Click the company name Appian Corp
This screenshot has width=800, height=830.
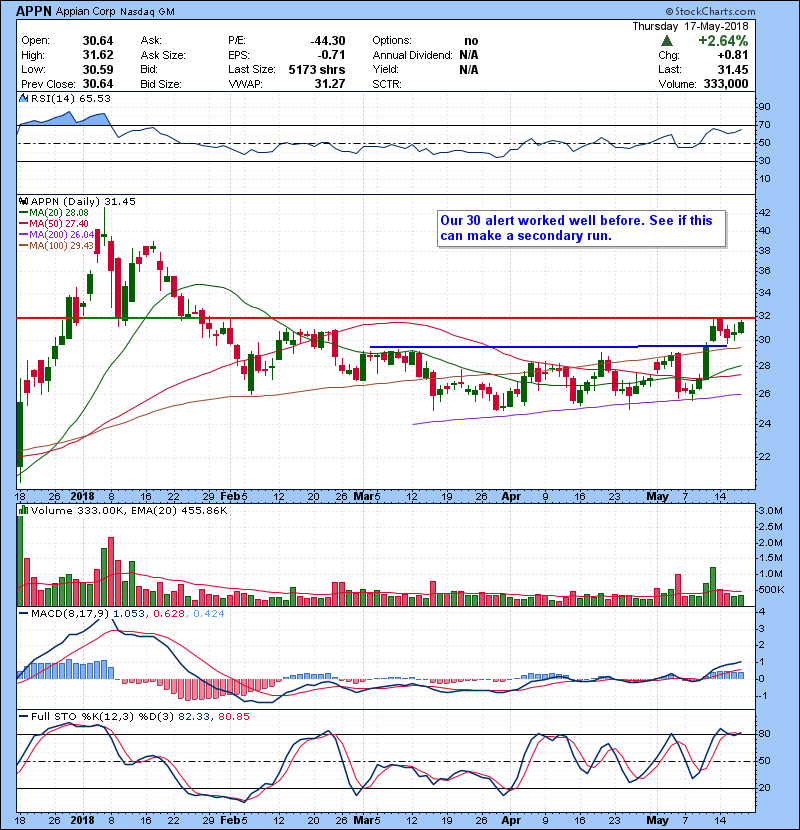(86, 12)
